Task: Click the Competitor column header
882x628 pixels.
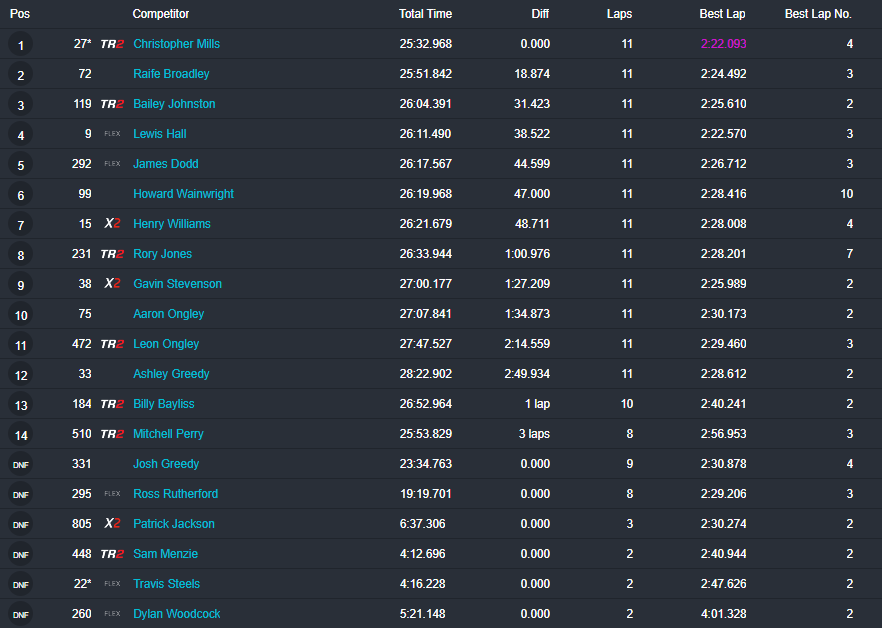Action: pyautogui.click(x=161, y=14)
